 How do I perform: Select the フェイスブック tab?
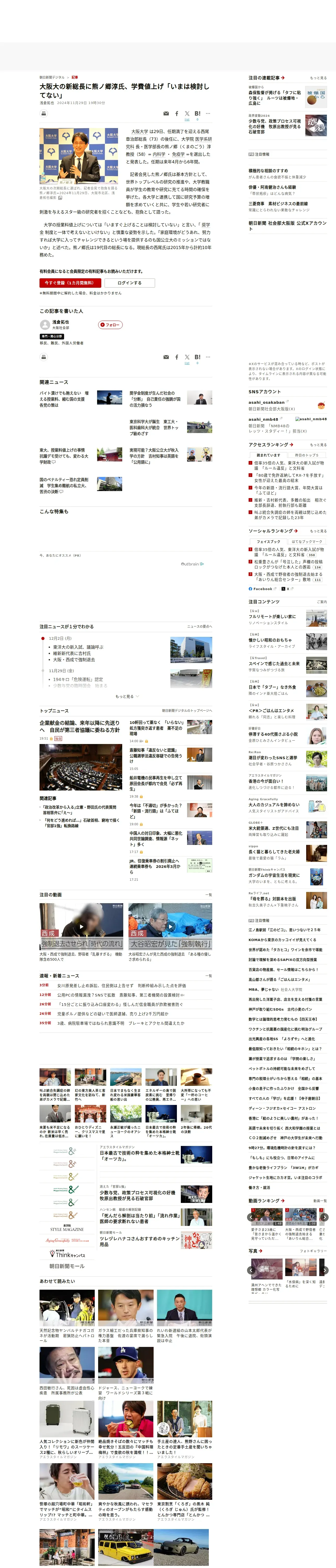[x=268, y=541]
